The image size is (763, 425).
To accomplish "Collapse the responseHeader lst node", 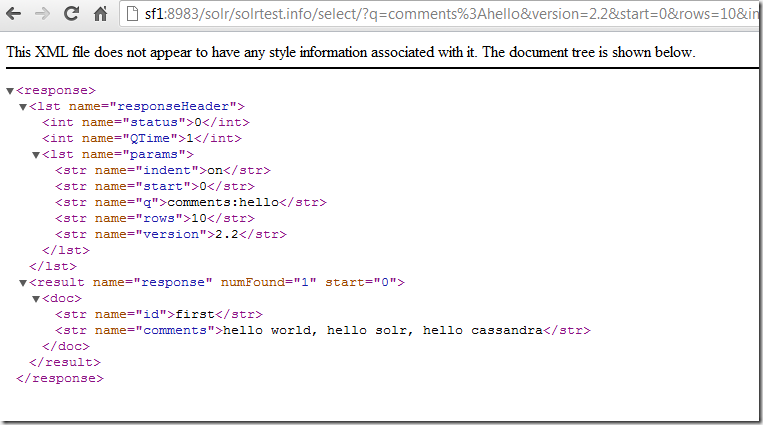I will 23,107.
